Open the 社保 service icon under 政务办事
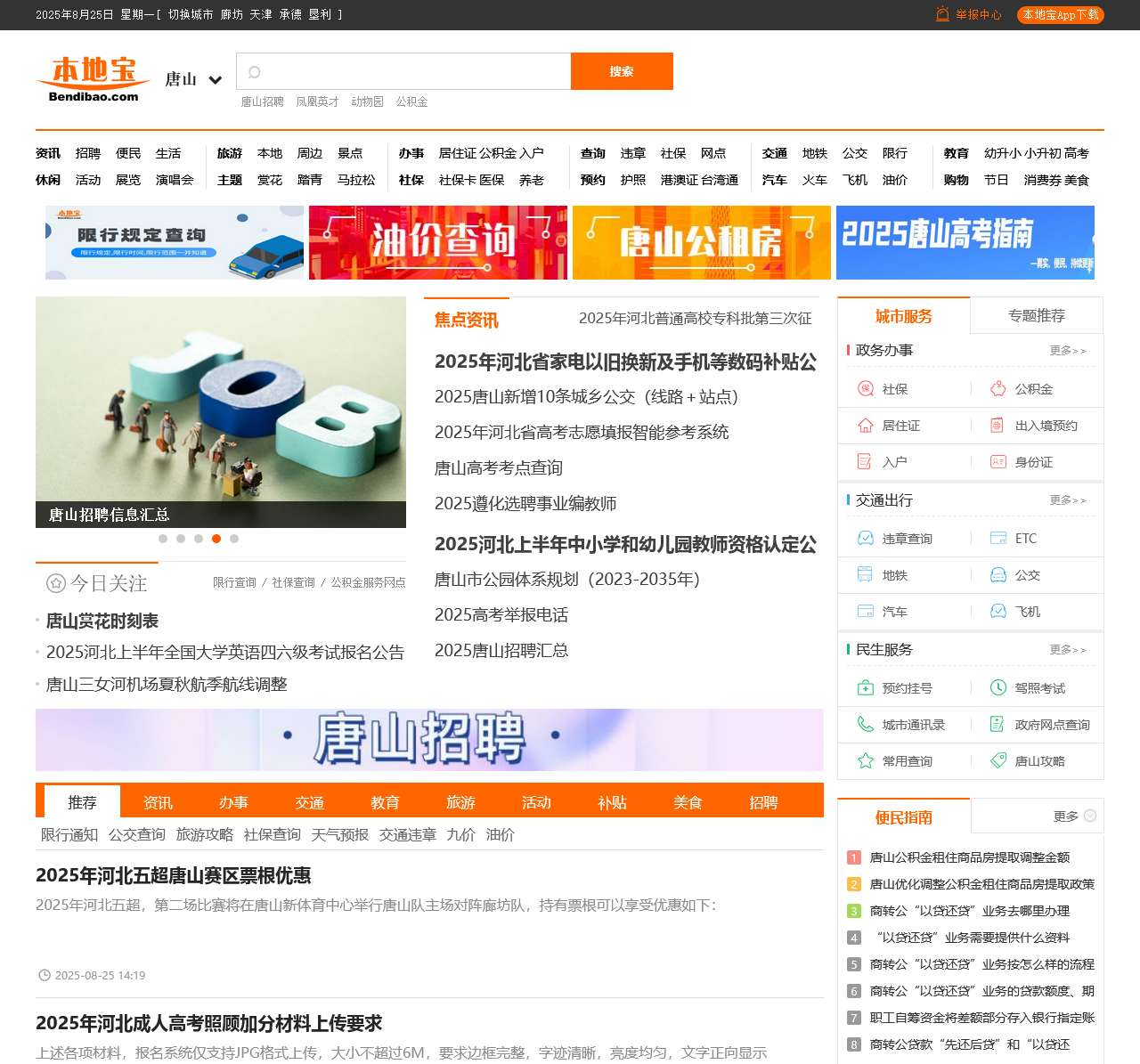 click(864, 389)
